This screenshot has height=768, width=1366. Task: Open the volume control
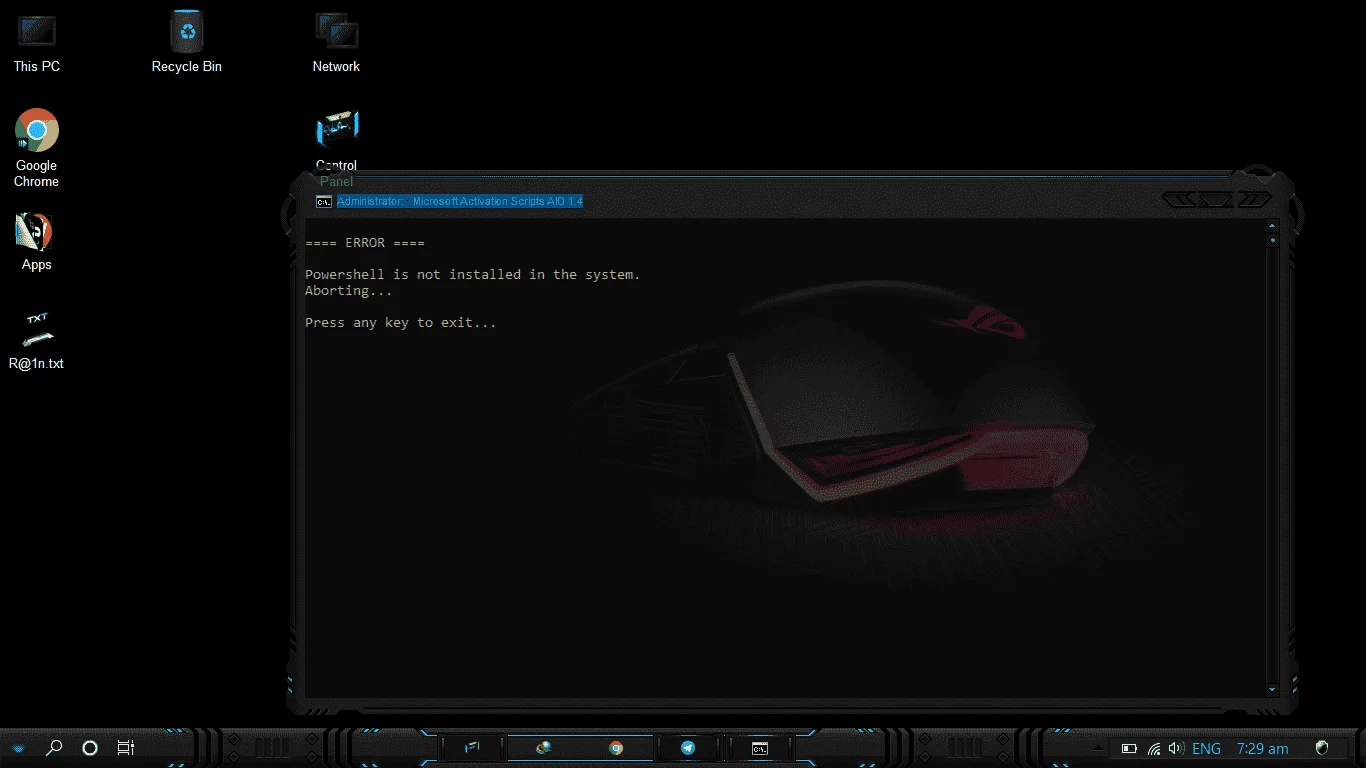1176,748
